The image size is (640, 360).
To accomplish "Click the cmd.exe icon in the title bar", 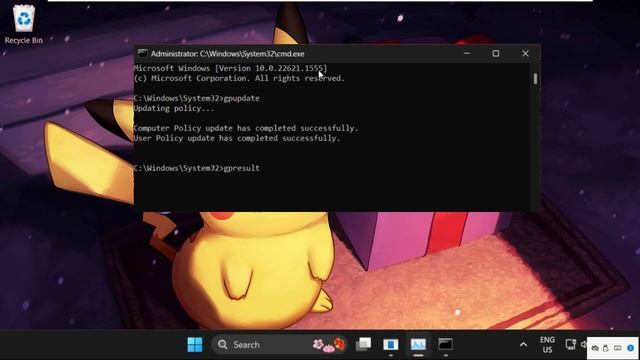I will [x=142, y=53].
